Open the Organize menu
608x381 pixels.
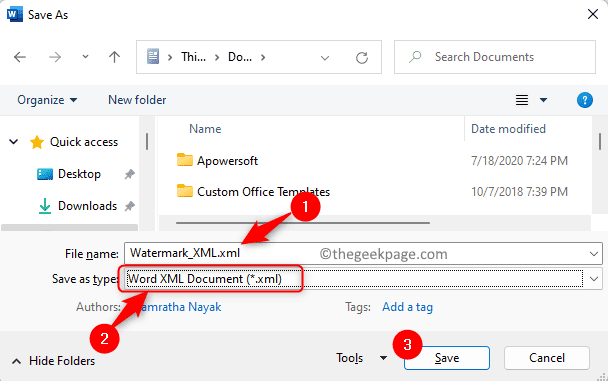[x=47, y=100]
